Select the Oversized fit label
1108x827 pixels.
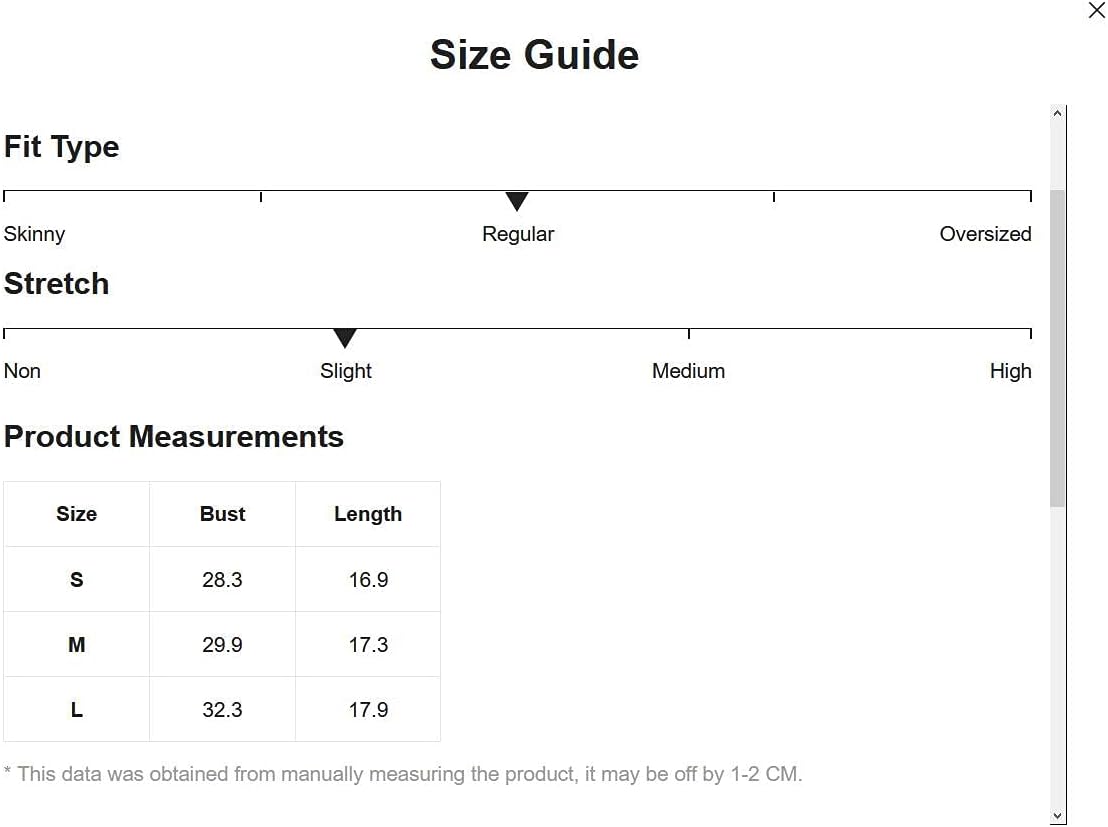pos(985,234)
